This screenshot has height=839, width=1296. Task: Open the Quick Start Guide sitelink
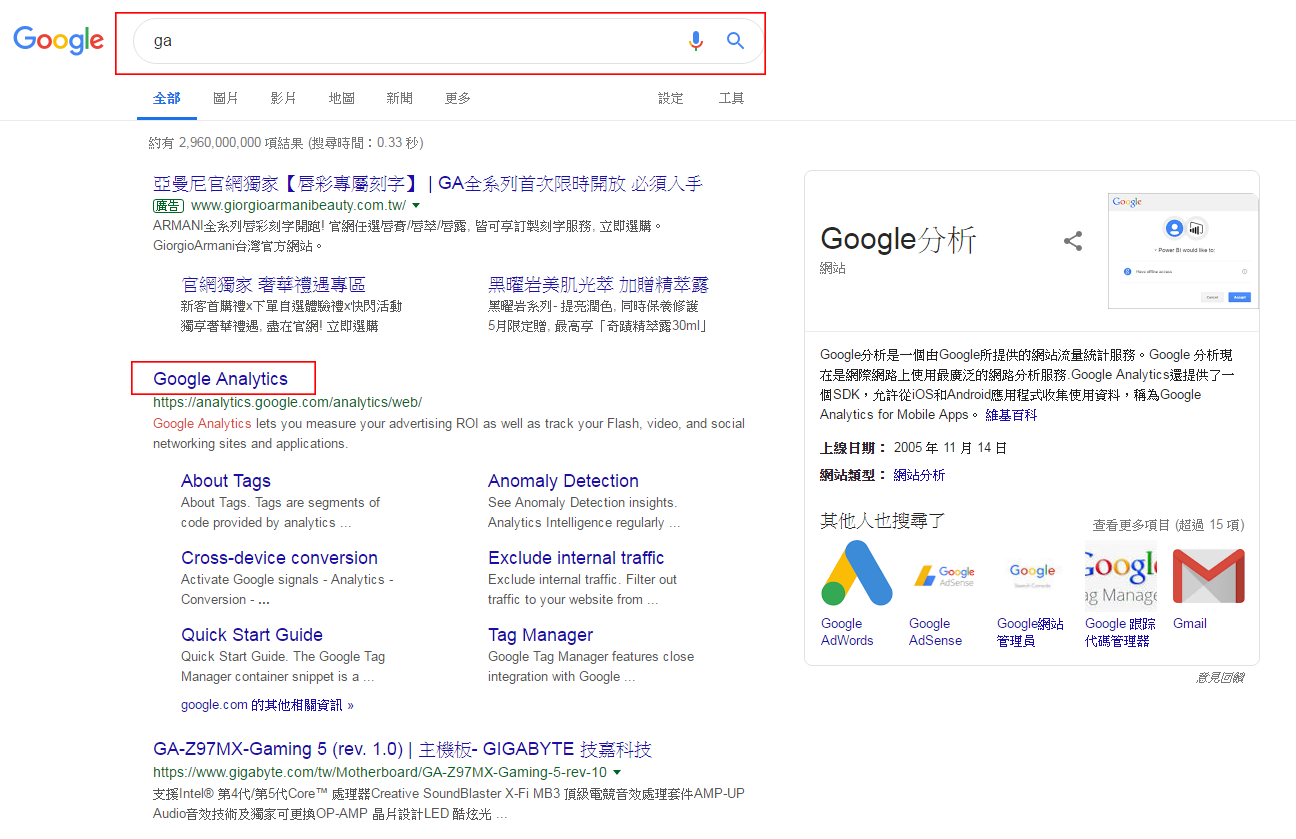click(x=252, y=635)
